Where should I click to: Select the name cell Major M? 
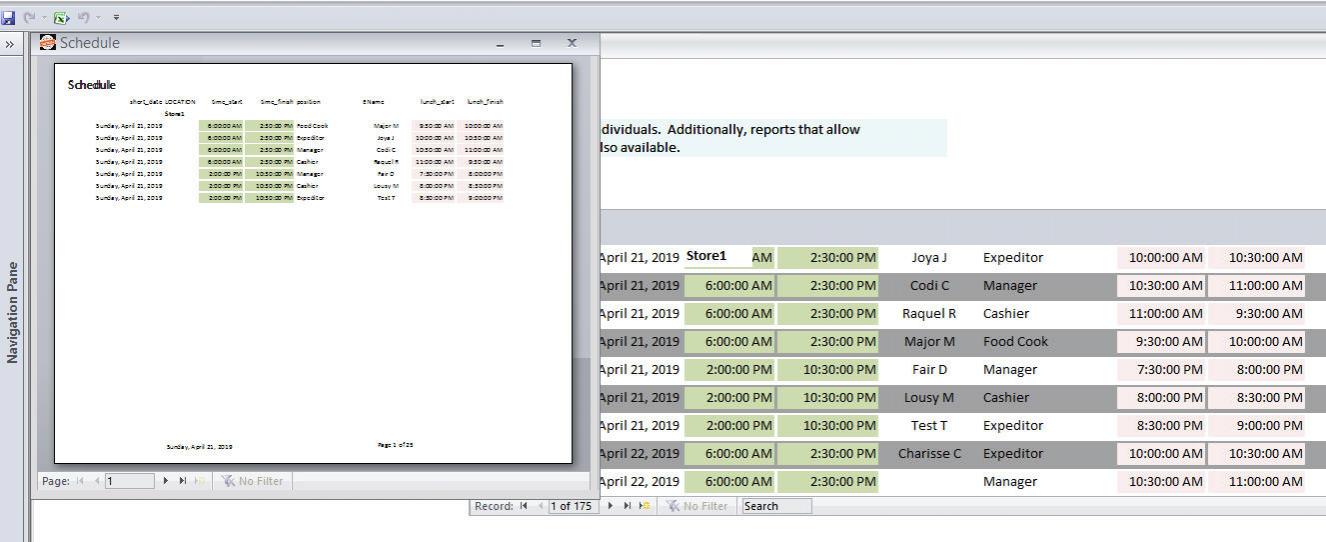tap(930, 341)
